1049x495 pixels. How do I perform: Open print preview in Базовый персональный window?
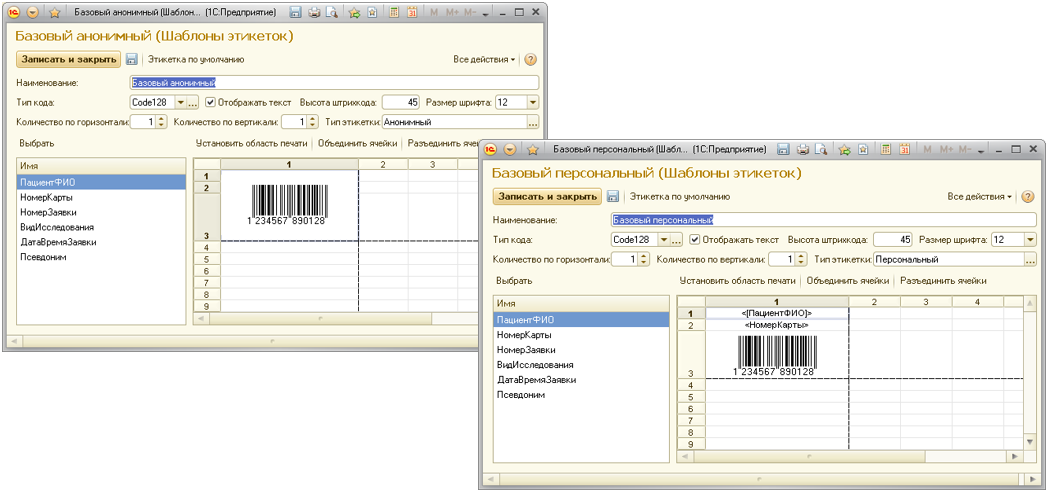820,148
